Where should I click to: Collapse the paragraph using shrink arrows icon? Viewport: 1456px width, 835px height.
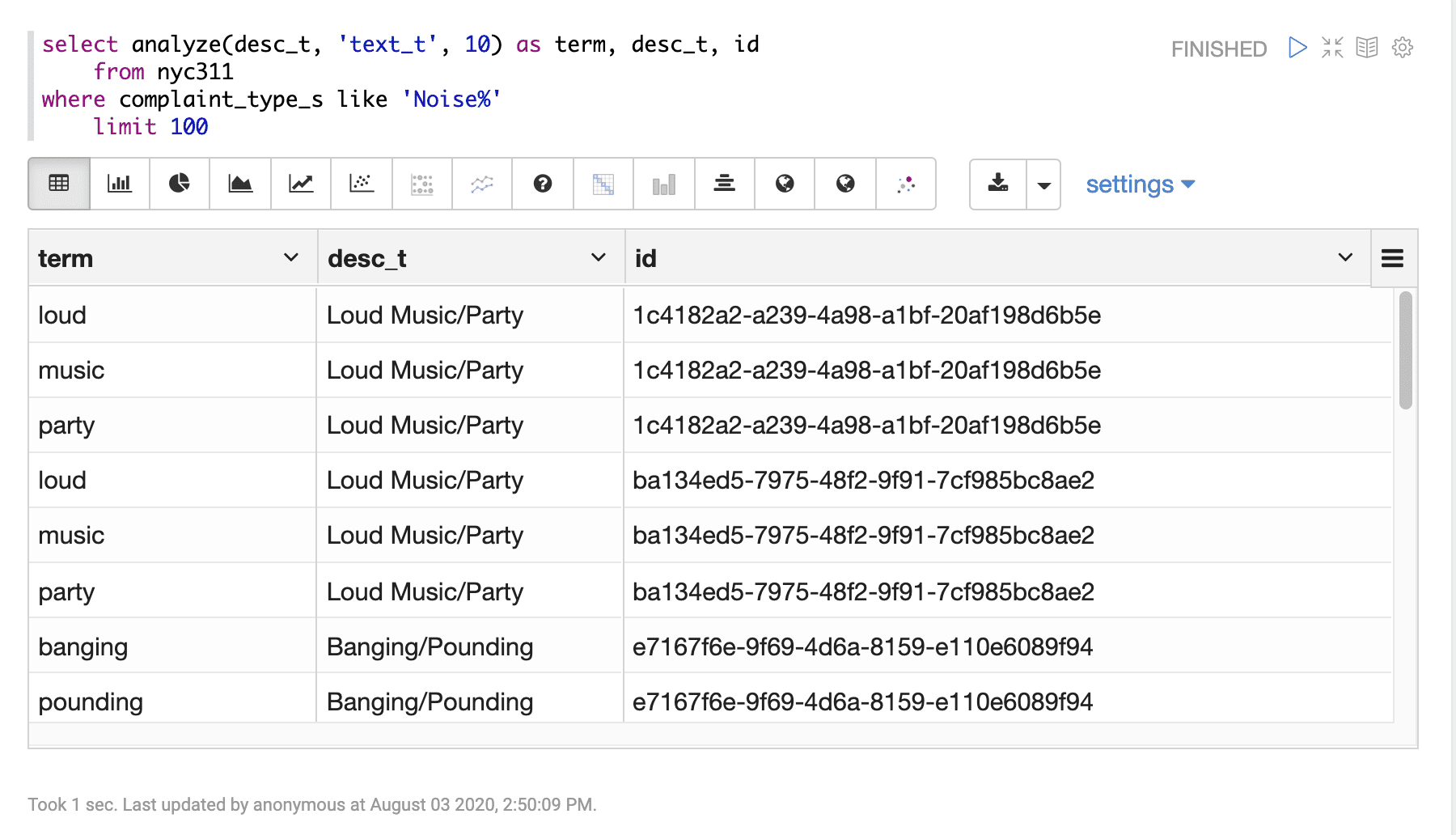pyautogui.click(x=1331, y=48)
